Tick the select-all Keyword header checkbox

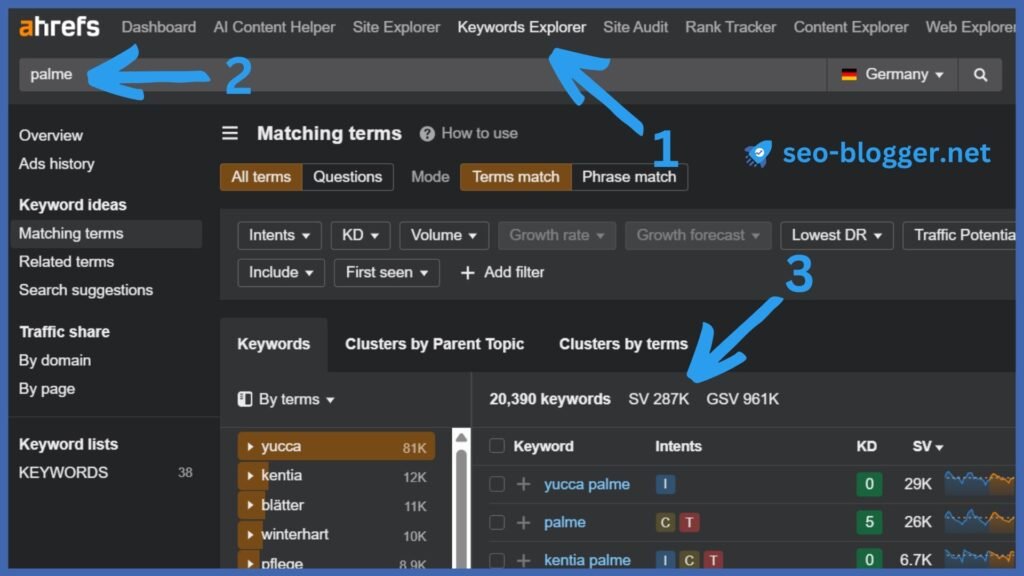497,446
